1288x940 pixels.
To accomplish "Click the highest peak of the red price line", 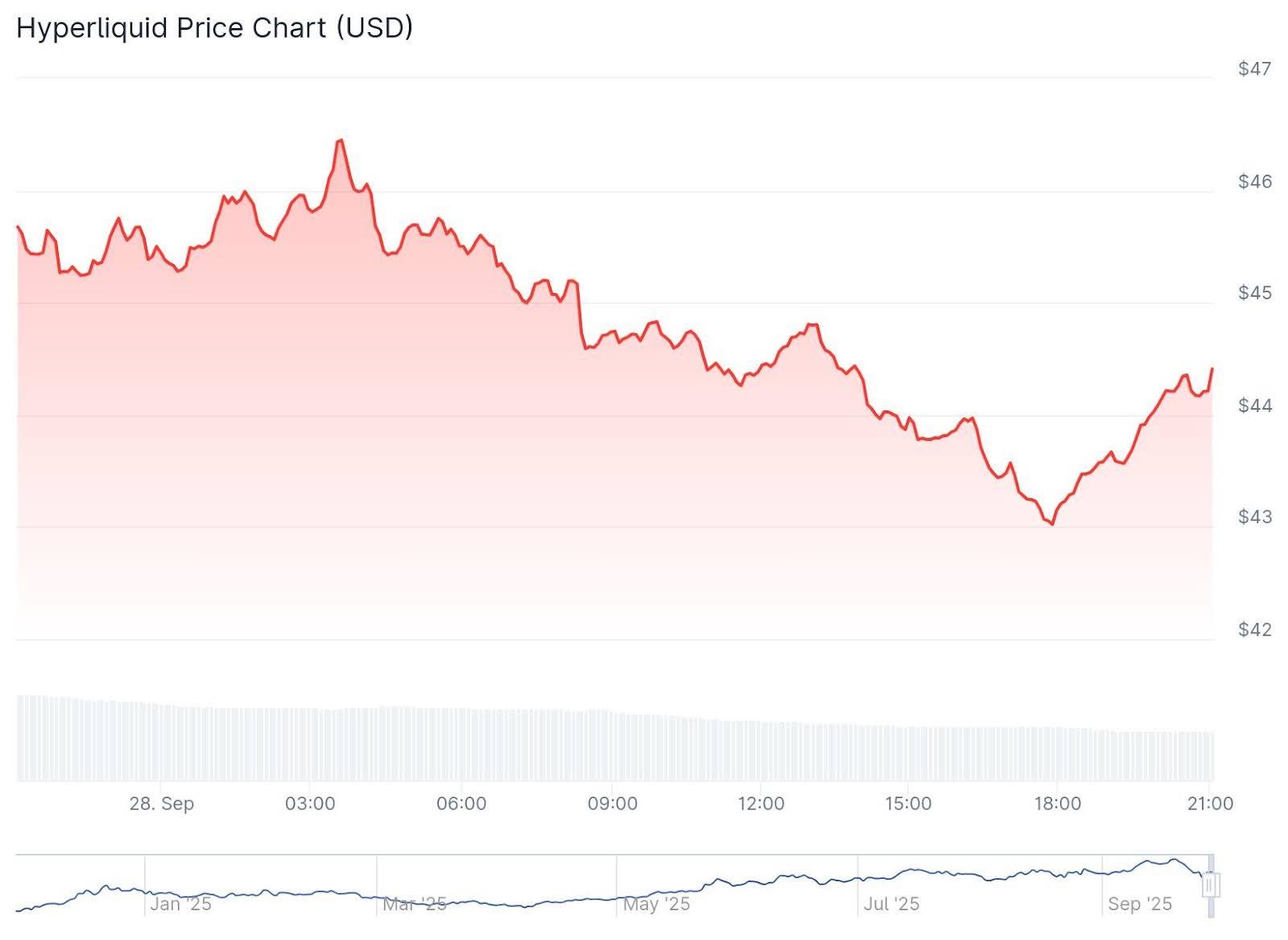I will (x=341, y=141).
